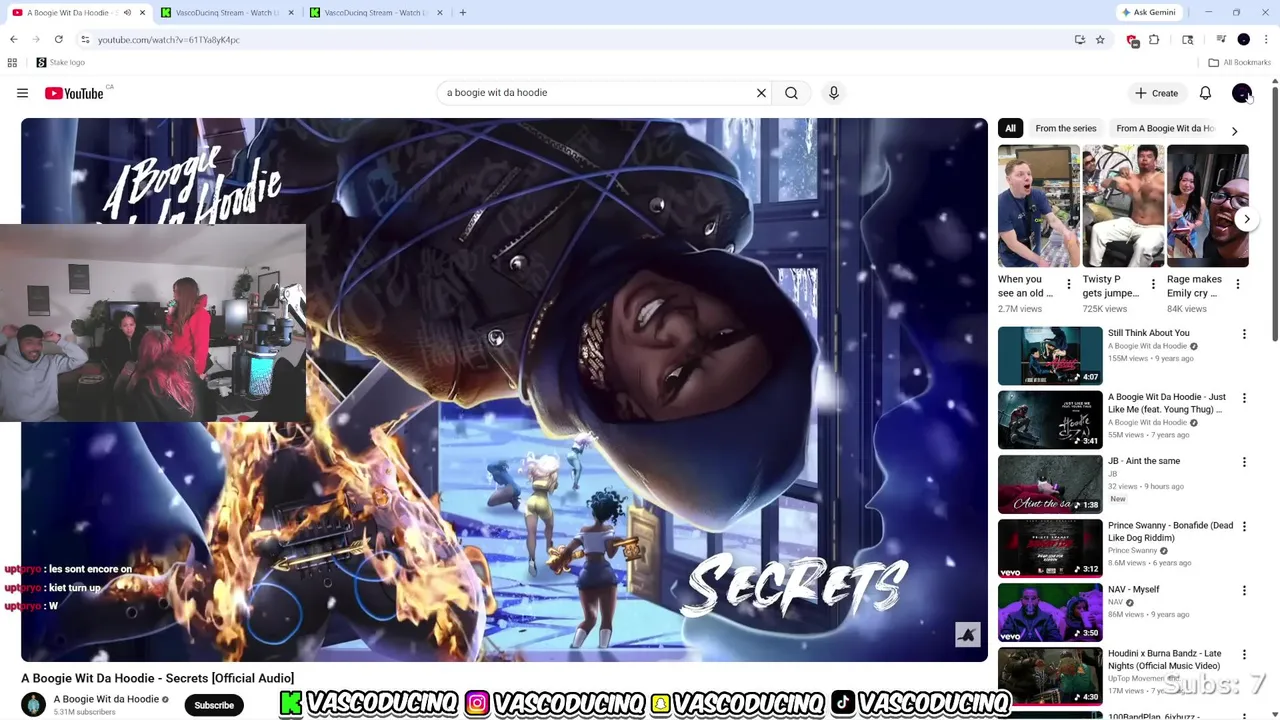
Task: Open the YouTube hamburger guide menu
Action: point(22,93)
